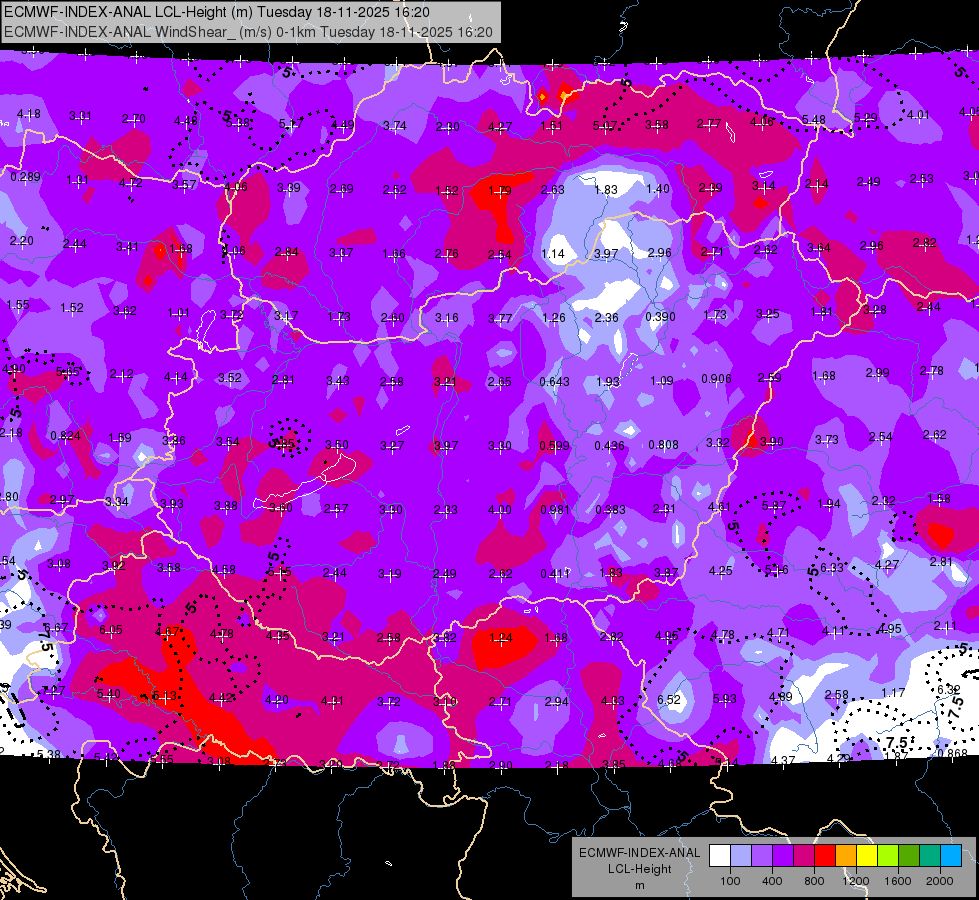979x900 pixels.
Task: Click the wind shear value 6.05
Action: 111,630
